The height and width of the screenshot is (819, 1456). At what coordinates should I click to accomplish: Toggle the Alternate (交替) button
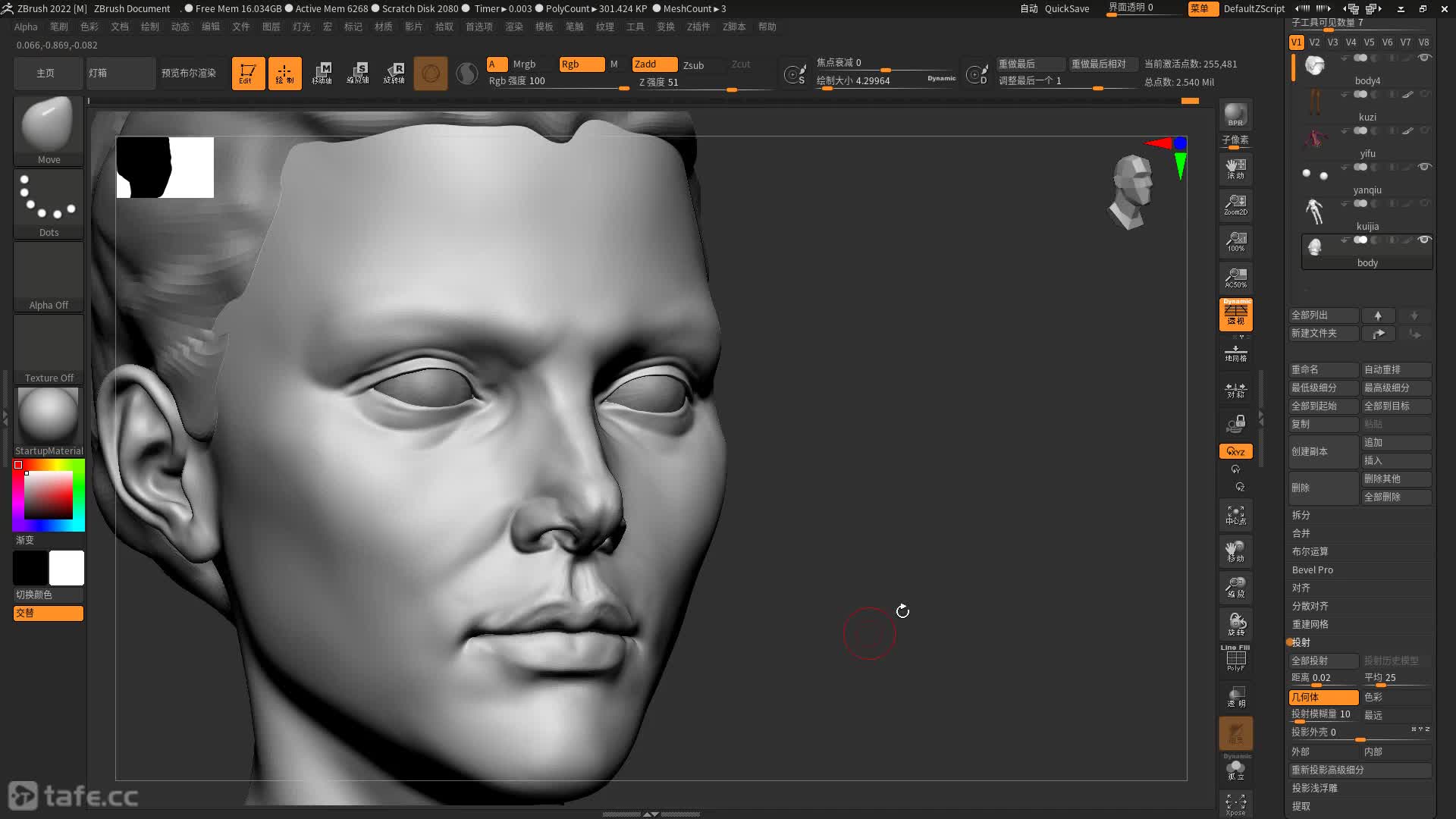click(49, 613)
